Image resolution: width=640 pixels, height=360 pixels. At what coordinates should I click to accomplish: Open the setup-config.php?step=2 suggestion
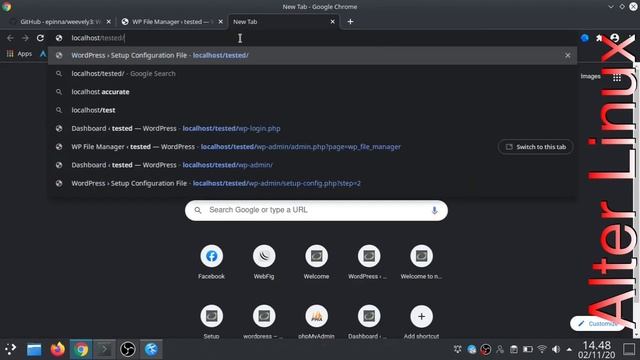point(312,183)
